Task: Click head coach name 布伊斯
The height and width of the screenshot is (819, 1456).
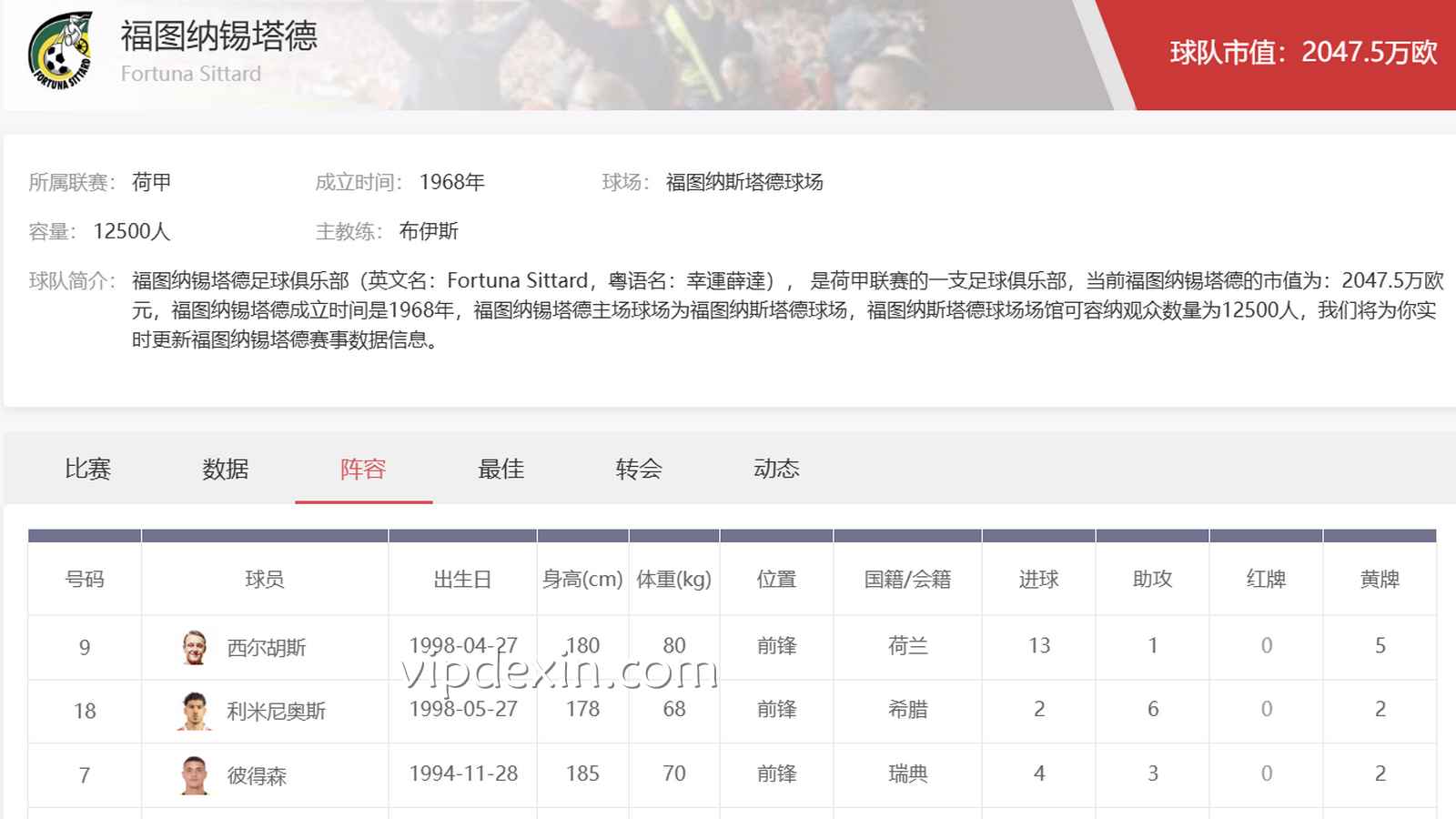Action: click(x=429, y=231)
